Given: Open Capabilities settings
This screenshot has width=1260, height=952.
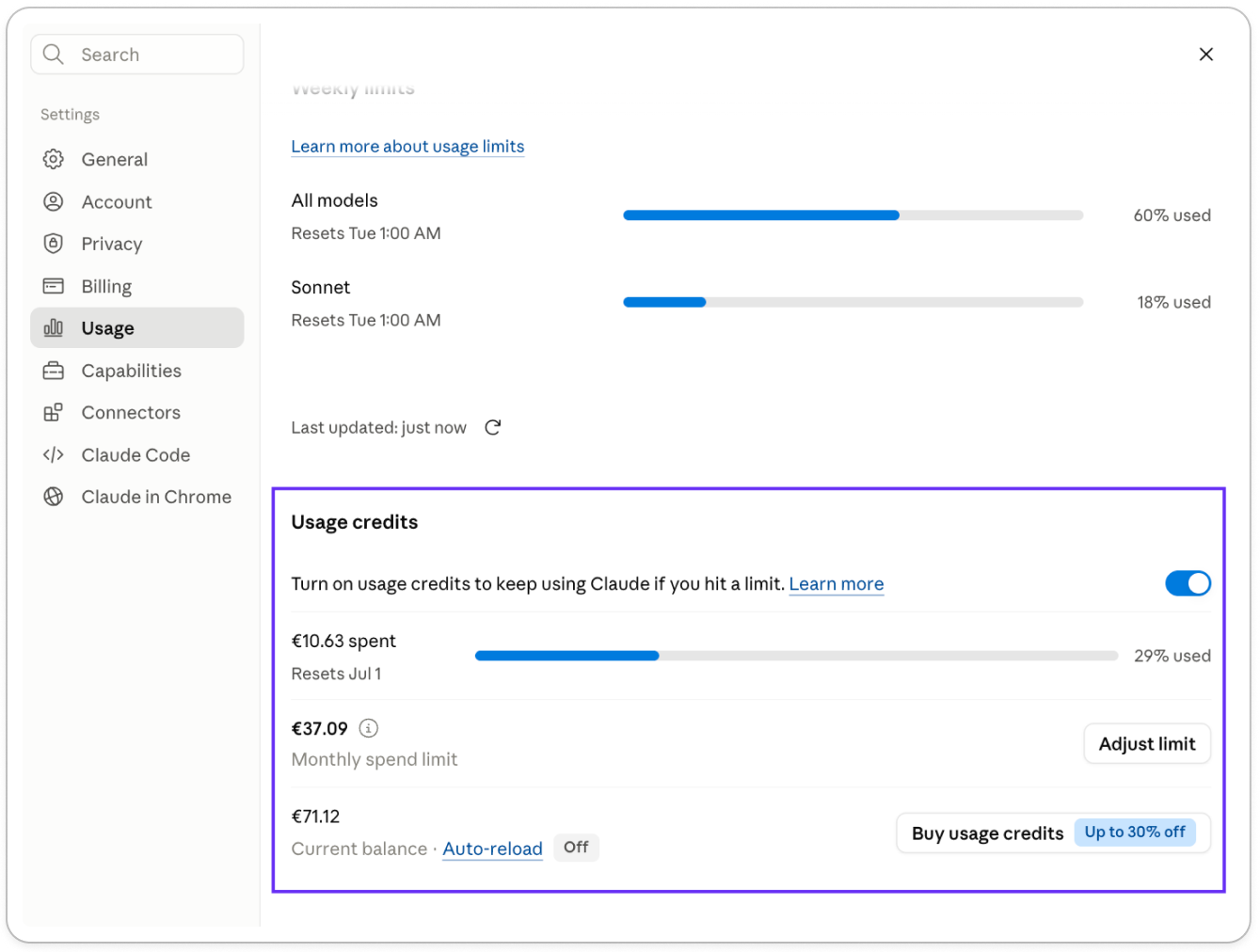Looking at the screenshot, I should pyautogui.click(x=137, y=371).
